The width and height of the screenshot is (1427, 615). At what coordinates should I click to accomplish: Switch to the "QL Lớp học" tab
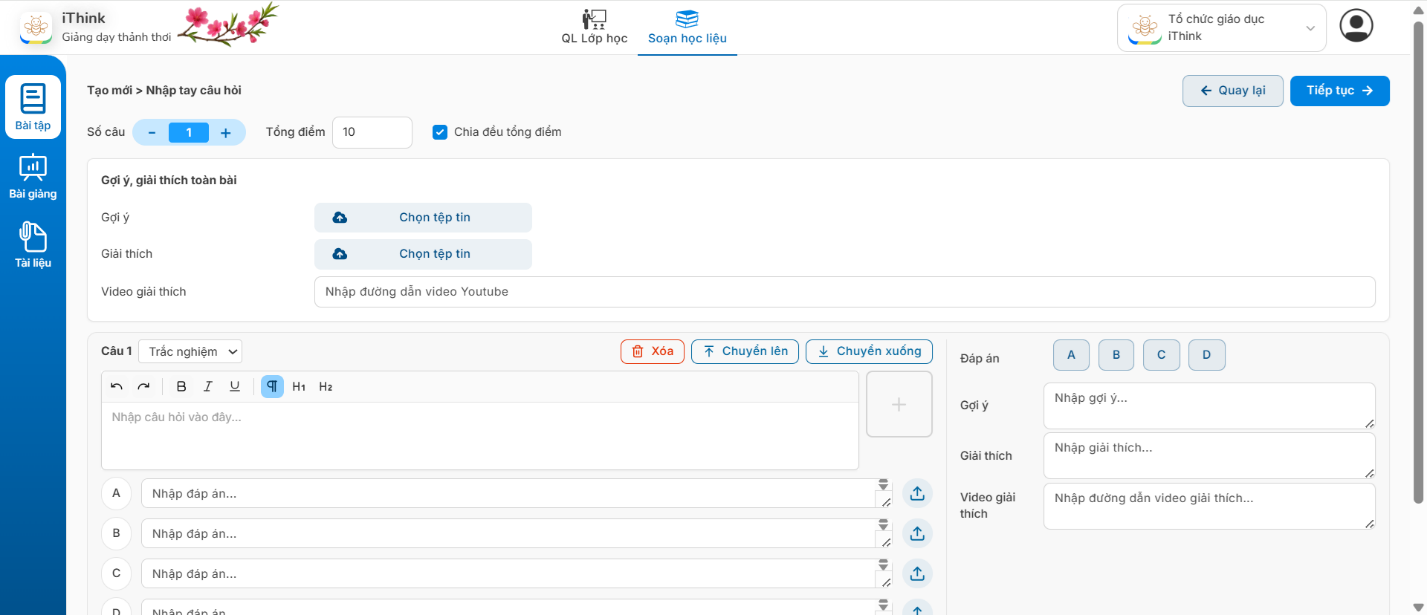(x=594, y=28)
